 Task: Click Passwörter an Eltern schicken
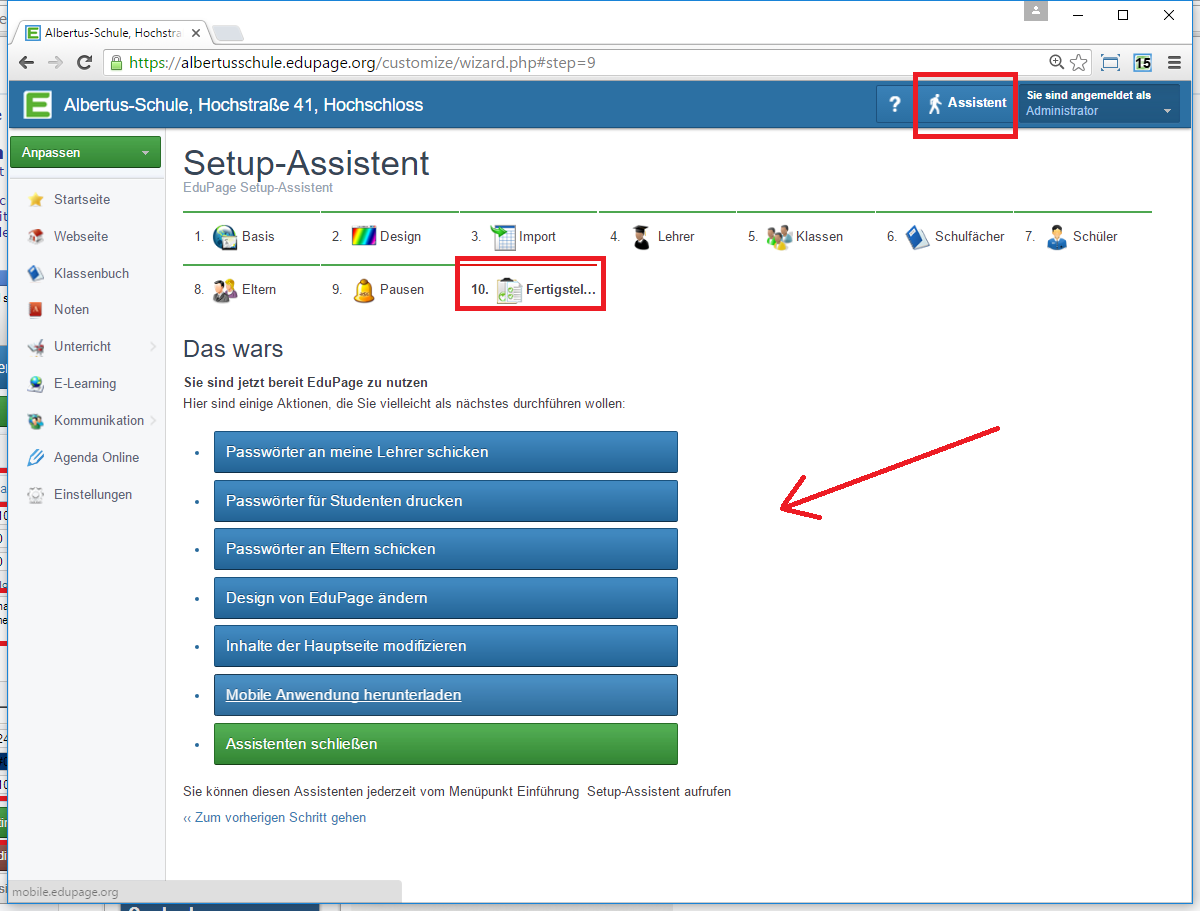[446, 549]
